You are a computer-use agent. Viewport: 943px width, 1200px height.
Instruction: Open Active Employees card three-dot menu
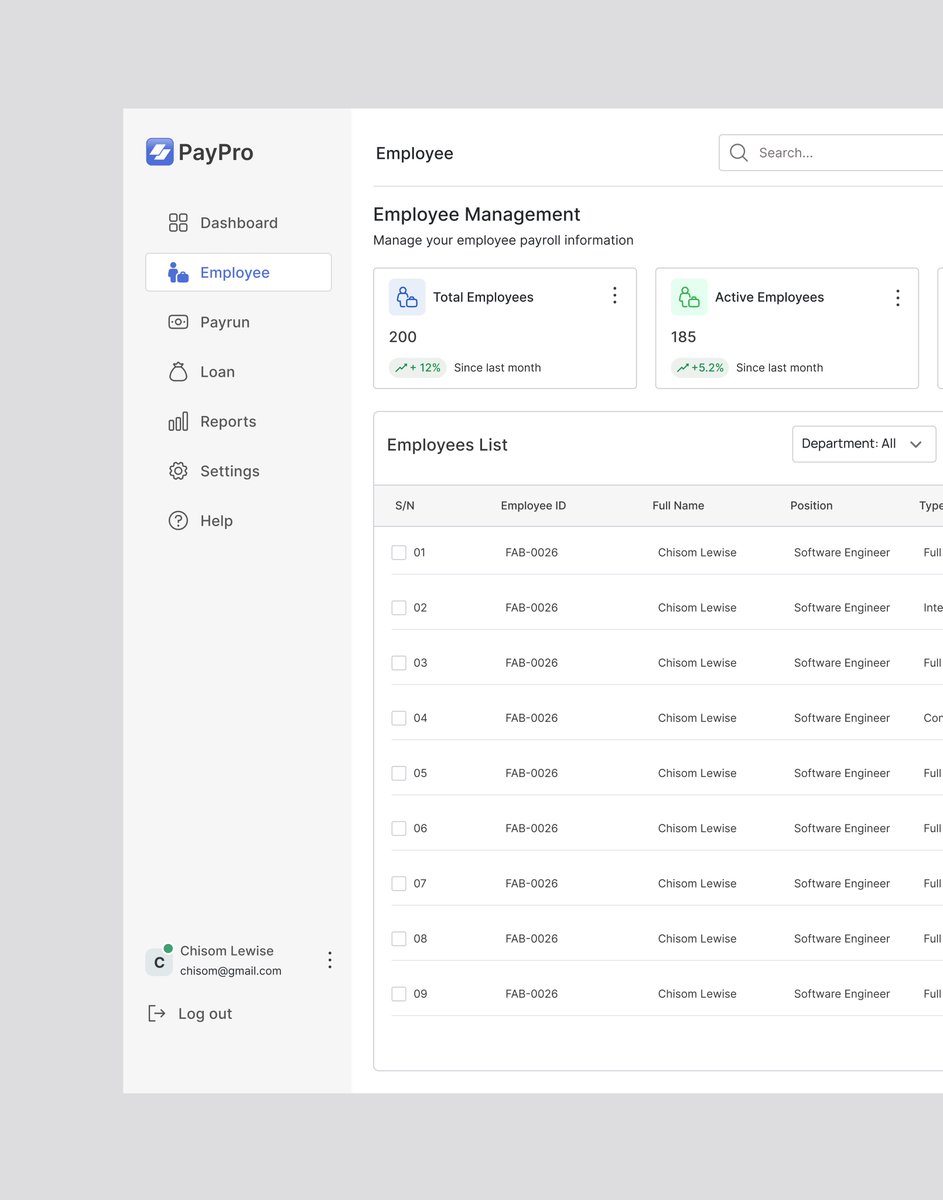897,297
